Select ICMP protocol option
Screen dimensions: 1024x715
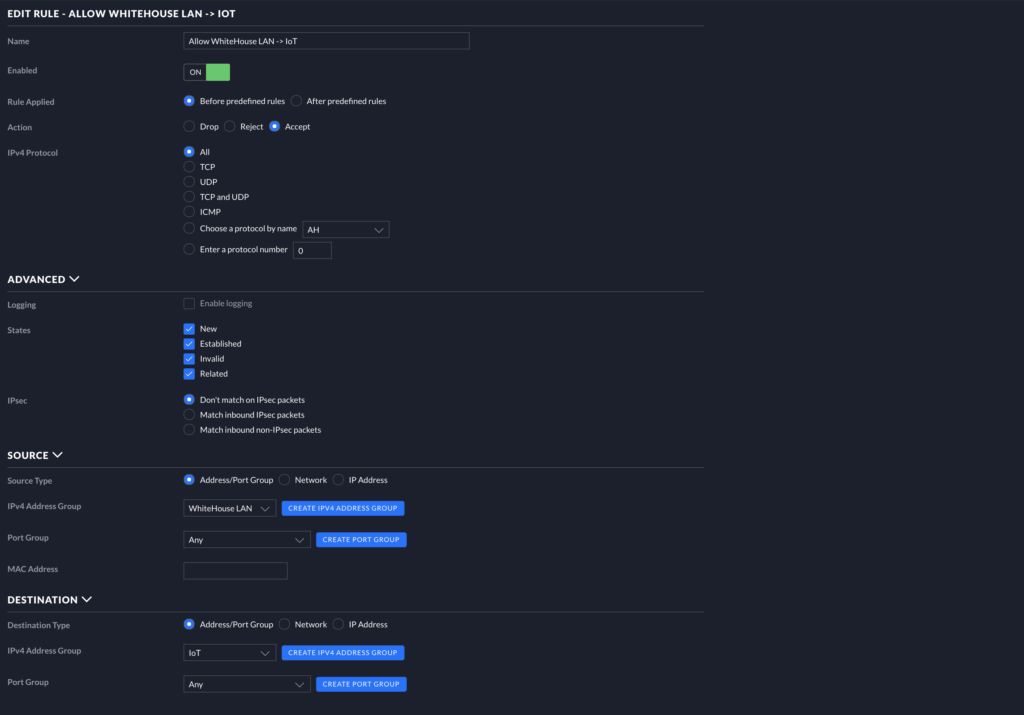coord(189,212)
